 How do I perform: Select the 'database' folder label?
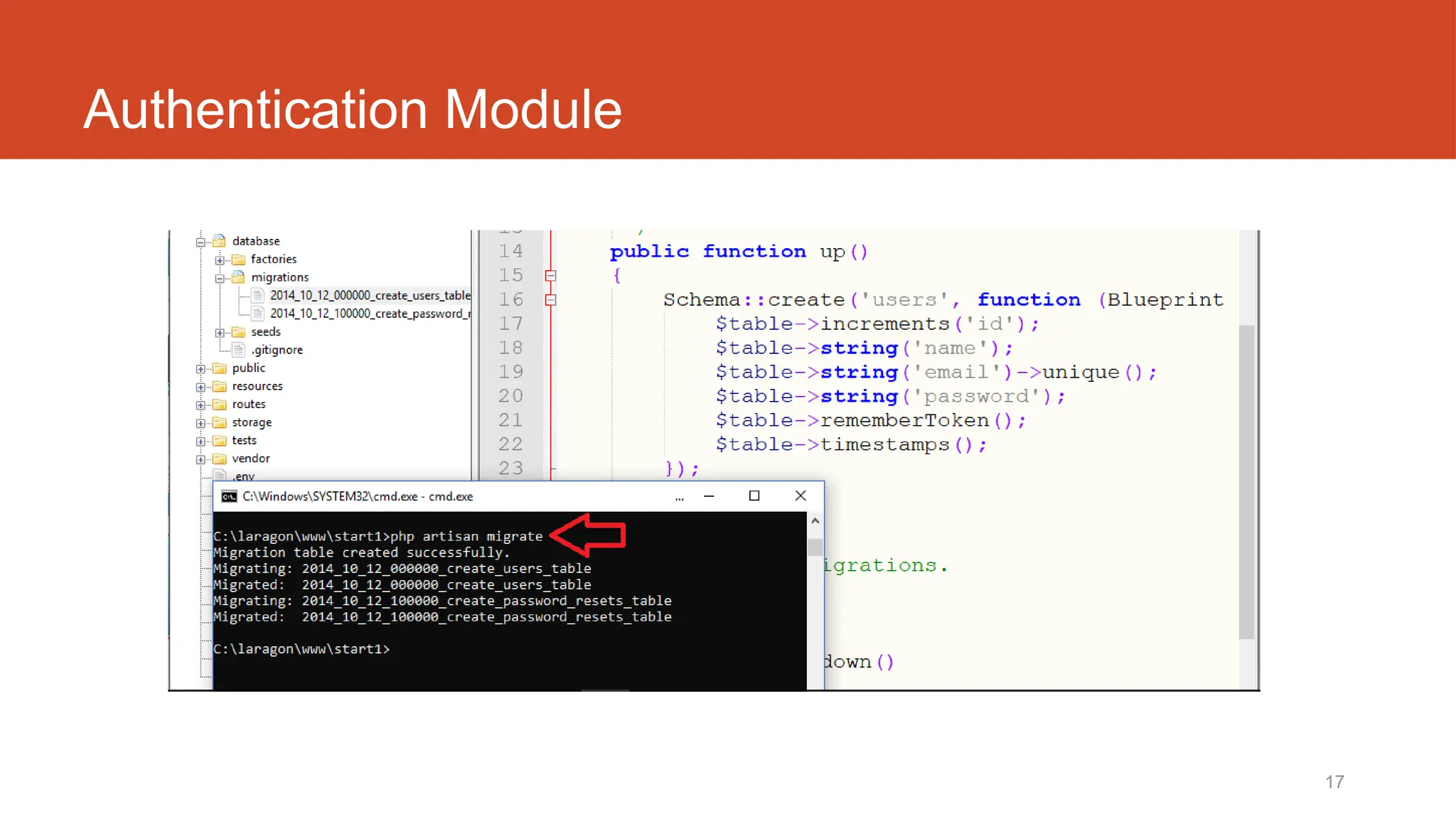click(256, 241)
